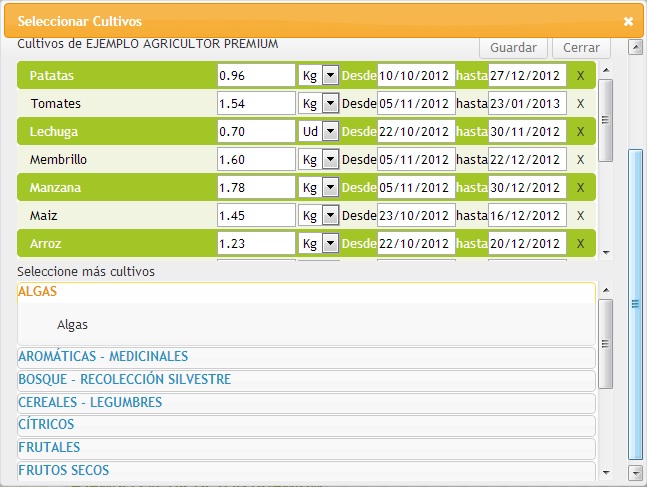Close the Seleccionar Cultivos dialog
647x487 pixels.
click(628, 21)
